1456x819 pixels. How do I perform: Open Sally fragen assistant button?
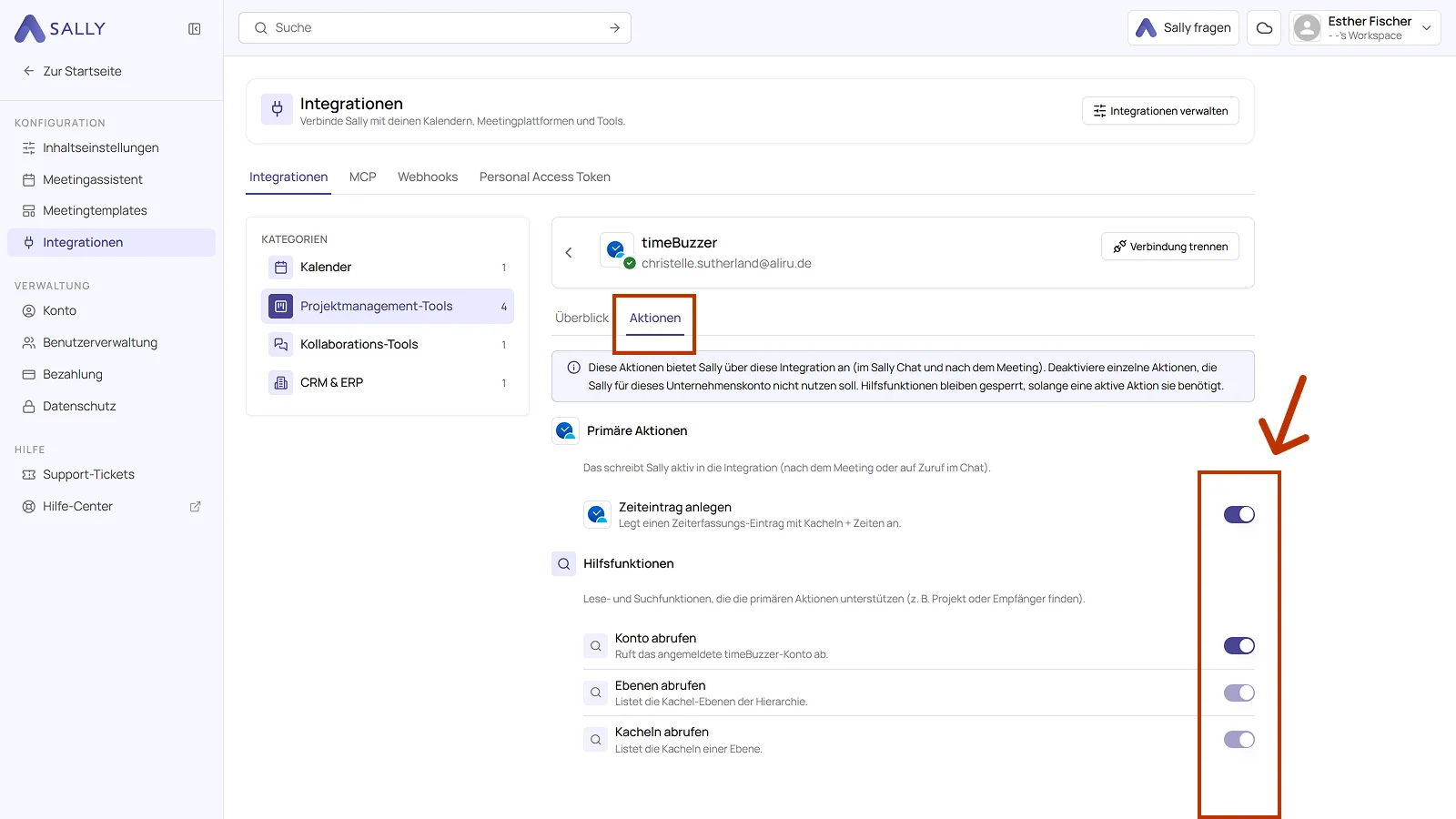click(1183, 28)
